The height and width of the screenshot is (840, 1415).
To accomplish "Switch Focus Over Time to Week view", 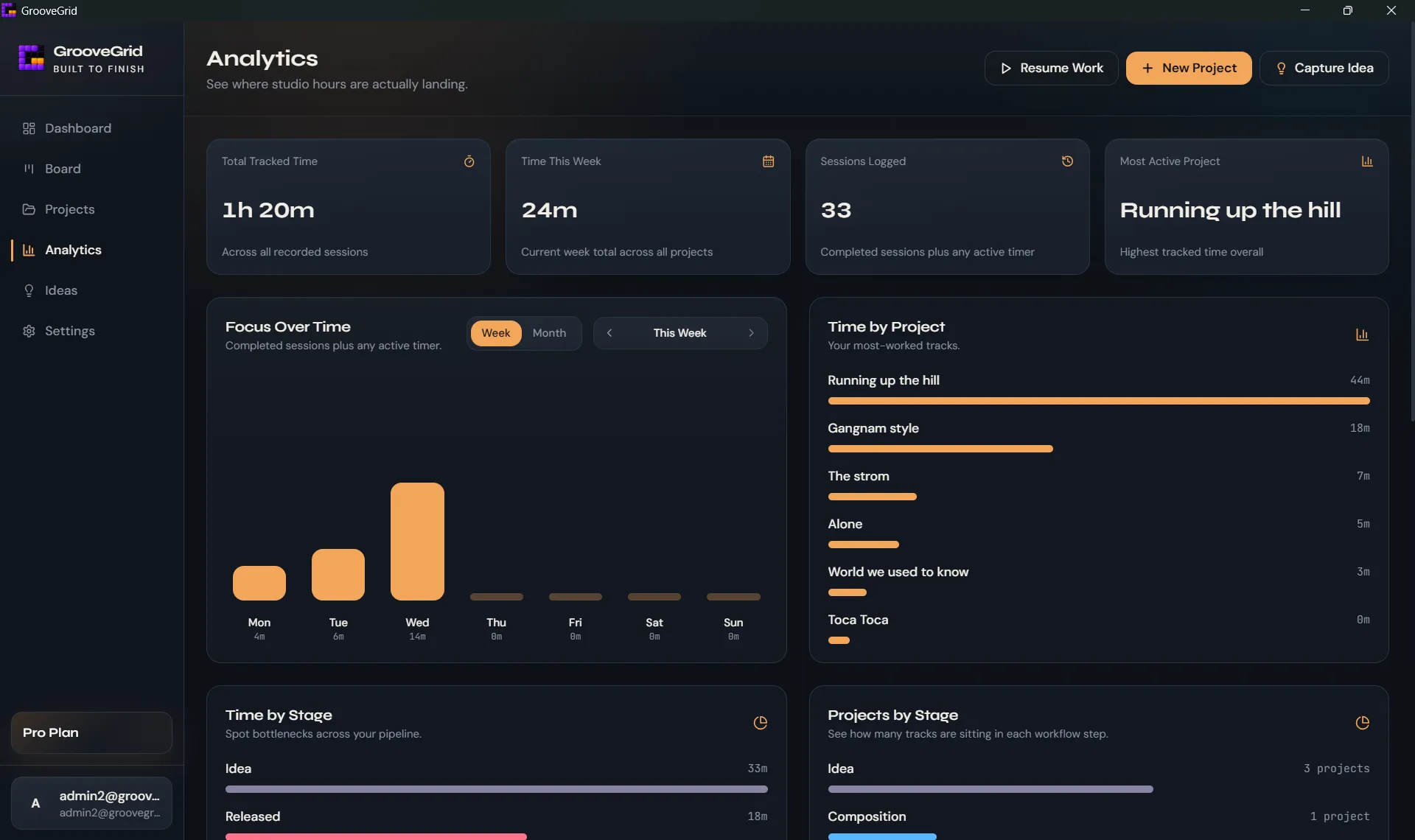I will pos(496,333).
